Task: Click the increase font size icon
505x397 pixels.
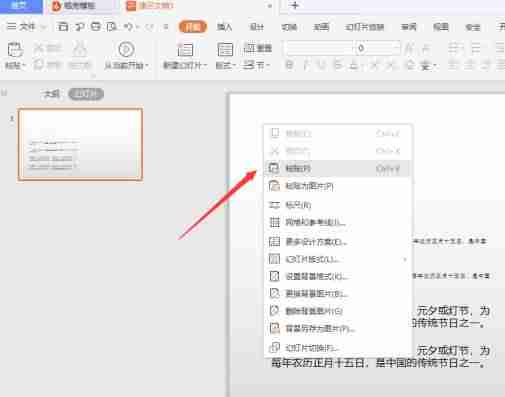Action: coord(409,49)
